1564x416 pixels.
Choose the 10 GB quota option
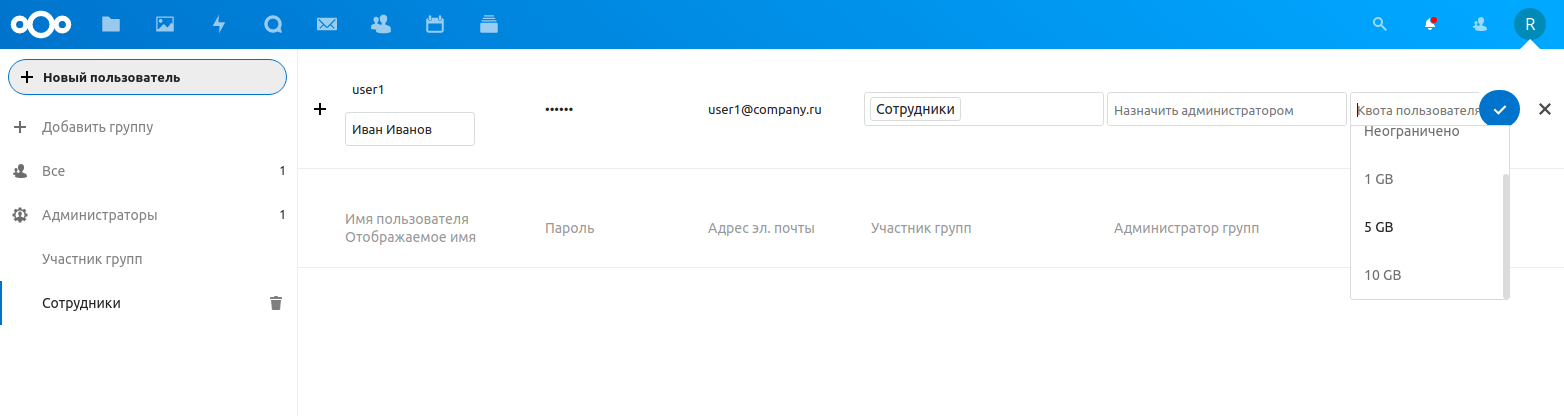tap(1426, 275)
